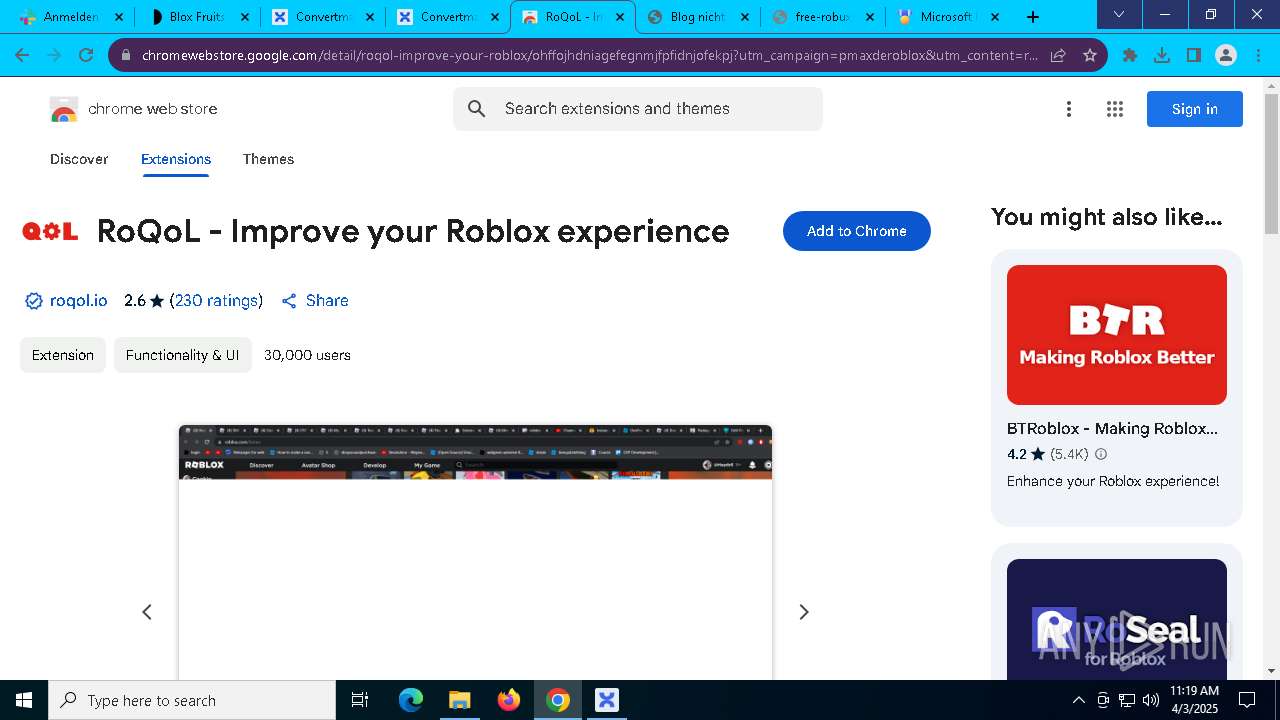Open Chrome downloads icon

click(1162, 55)
